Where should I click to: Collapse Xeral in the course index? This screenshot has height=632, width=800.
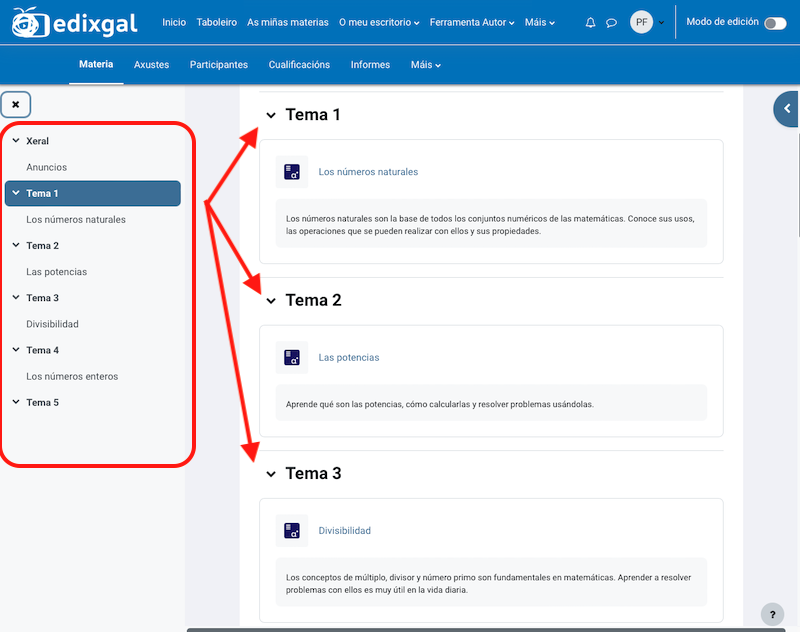click(x=16, y=141)
